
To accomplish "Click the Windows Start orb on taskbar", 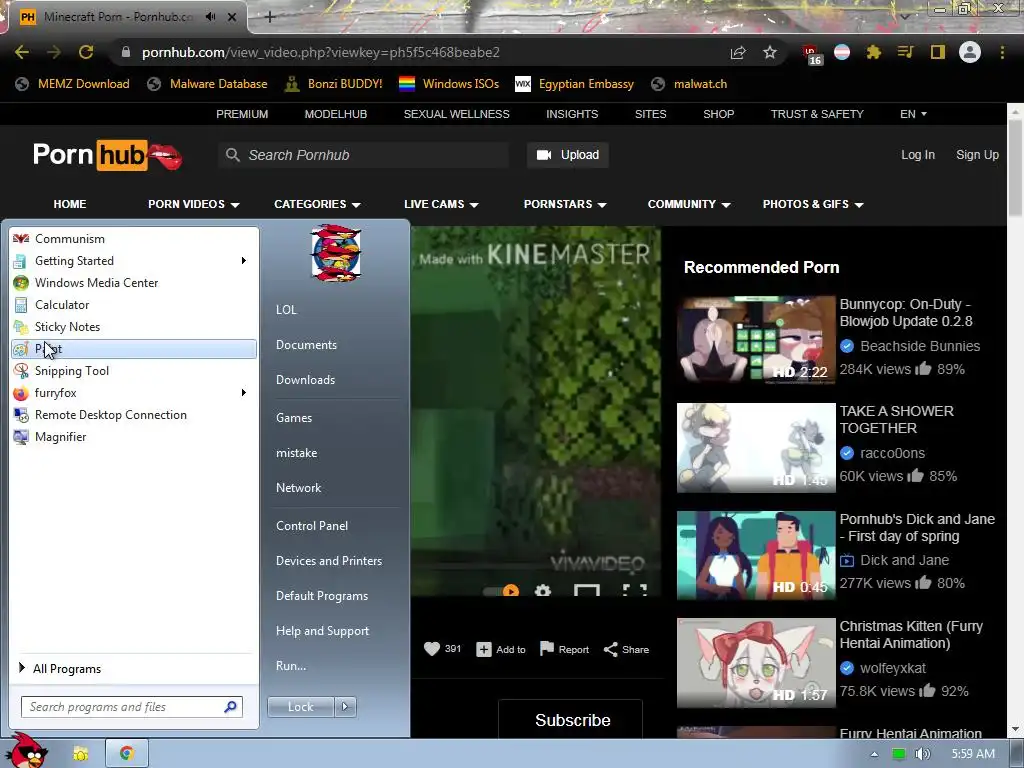I will [x=27, y=751].
